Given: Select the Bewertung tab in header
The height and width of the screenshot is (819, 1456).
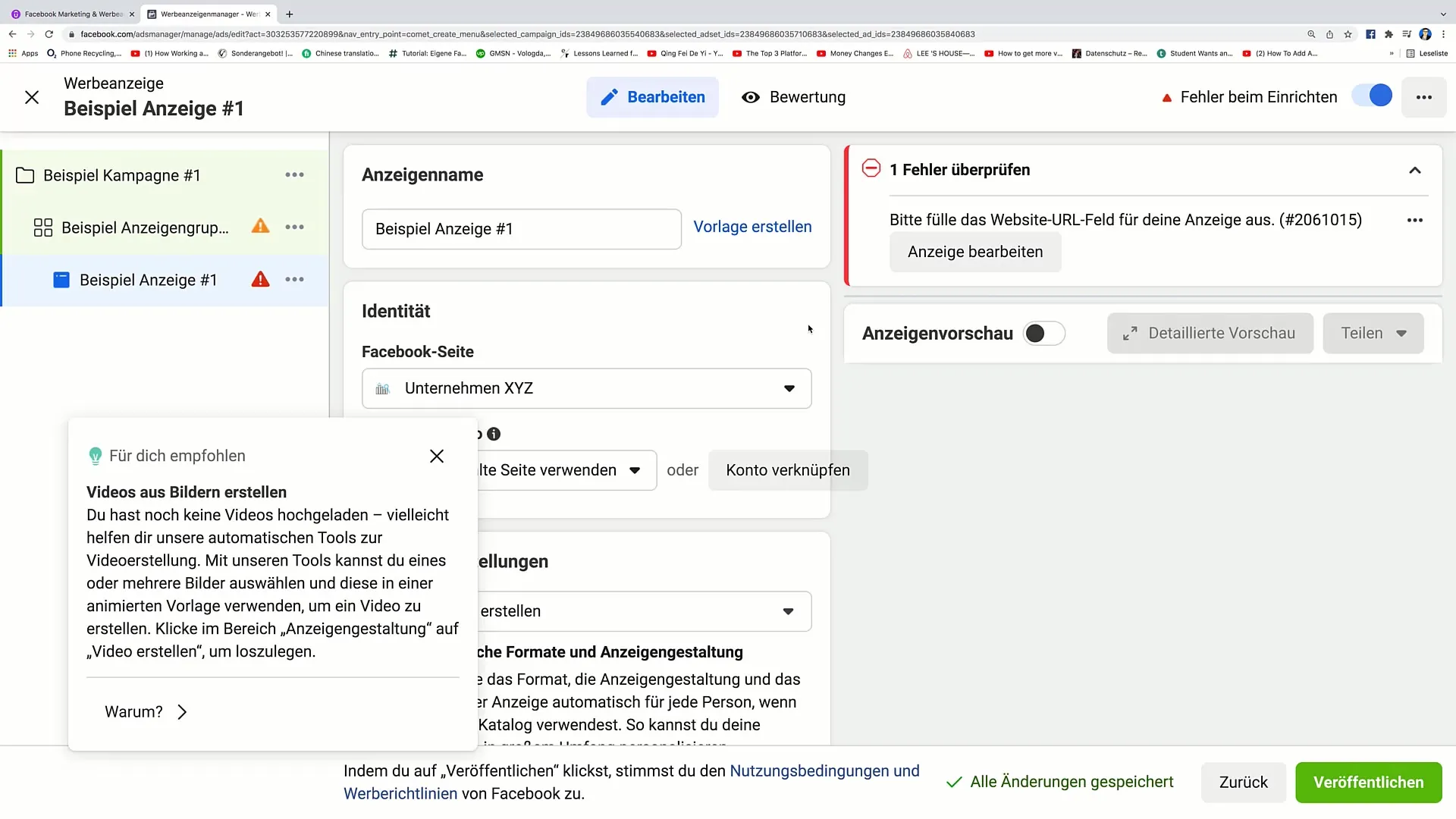Looking at the screenshot, I should coord(795,97).
